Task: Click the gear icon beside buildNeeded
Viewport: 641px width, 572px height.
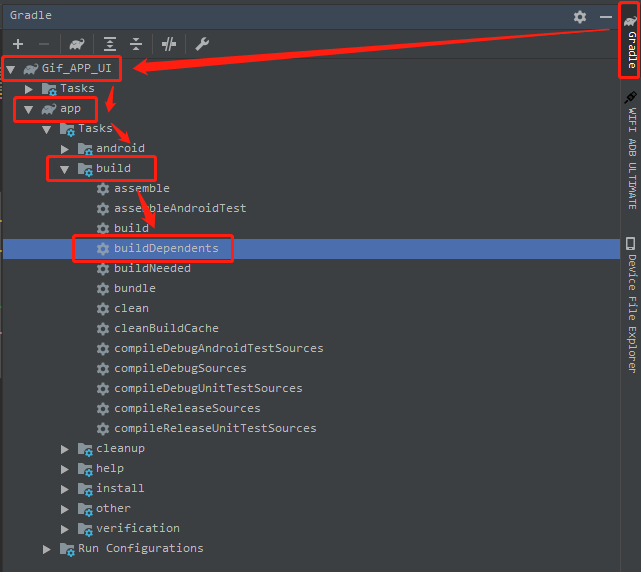Action: click(103, 269)
